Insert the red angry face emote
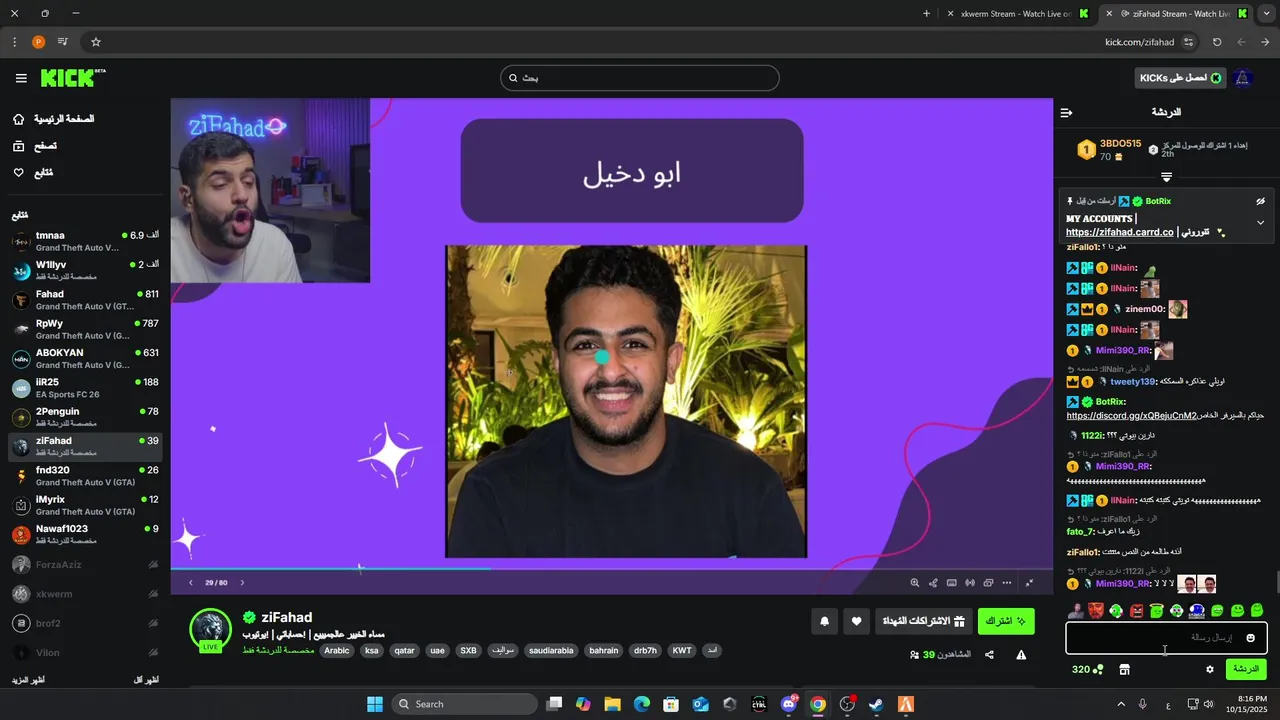Image resolution: width=1280 pixels, height=720 pixels. tap(1136, 610)
